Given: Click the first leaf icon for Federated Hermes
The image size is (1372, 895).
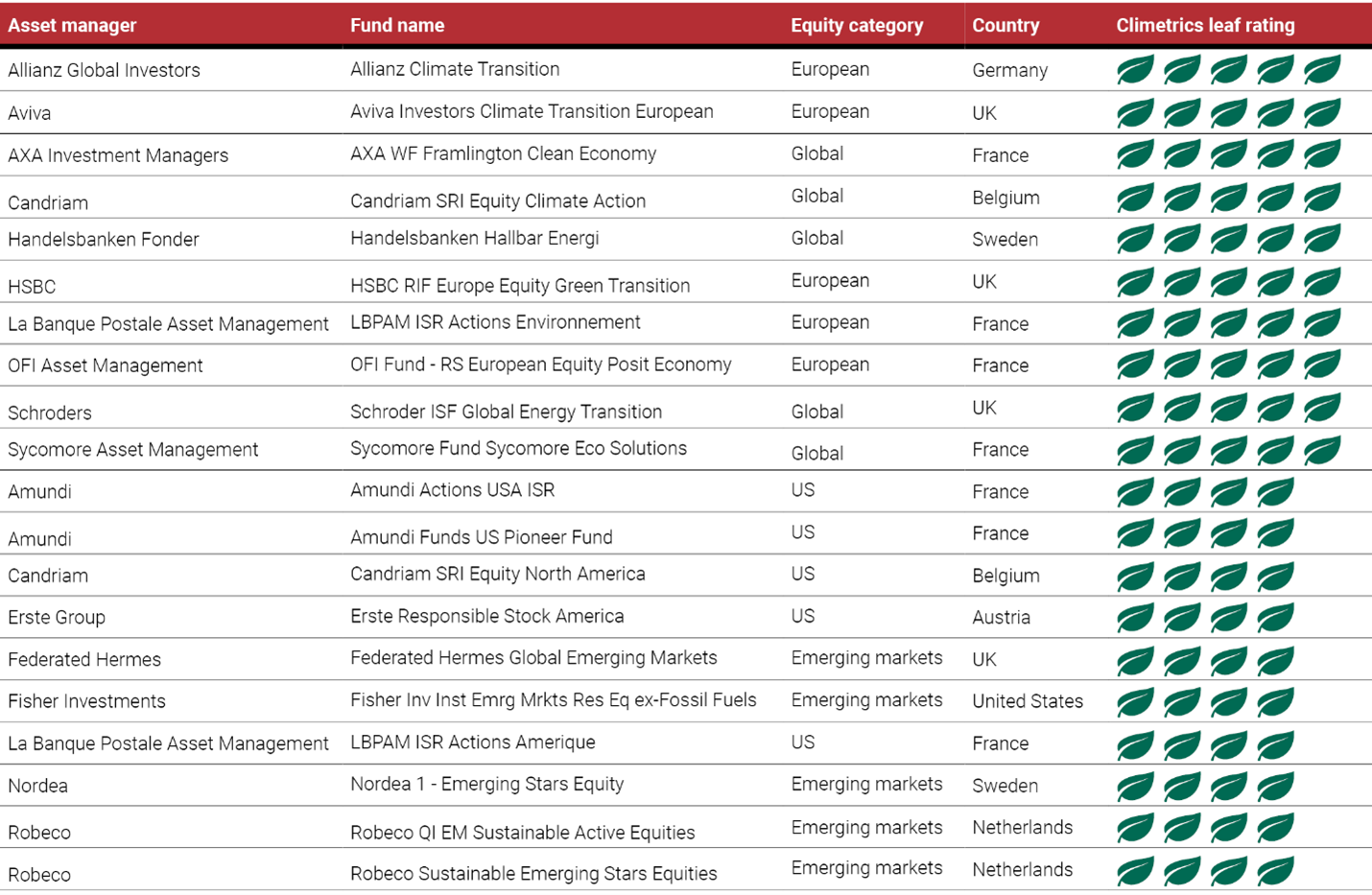Looking at the screenshot, I should [1135, 660].
